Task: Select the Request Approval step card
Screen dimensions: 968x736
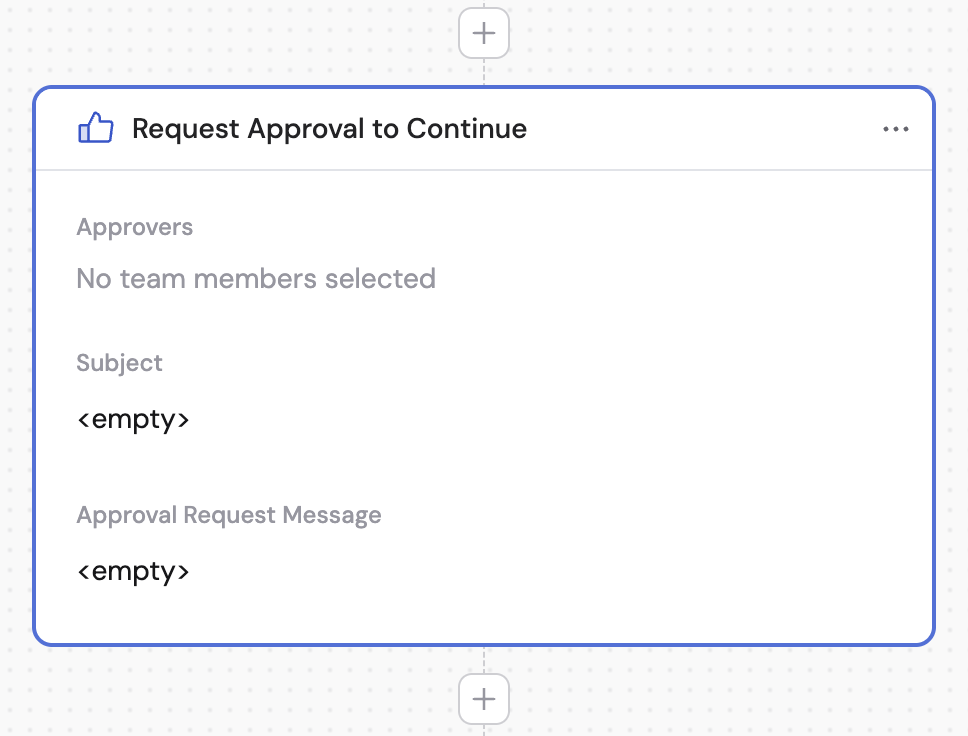Action: click(x=483, y=365)
